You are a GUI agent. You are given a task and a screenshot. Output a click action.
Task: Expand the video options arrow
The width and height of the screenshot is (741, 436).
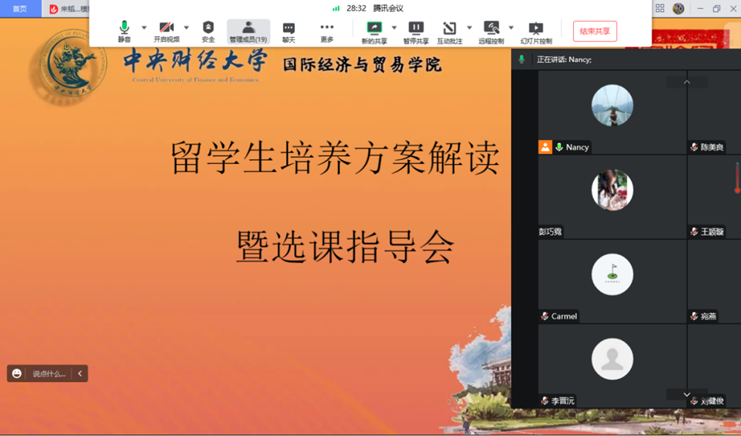coord(186,28)
